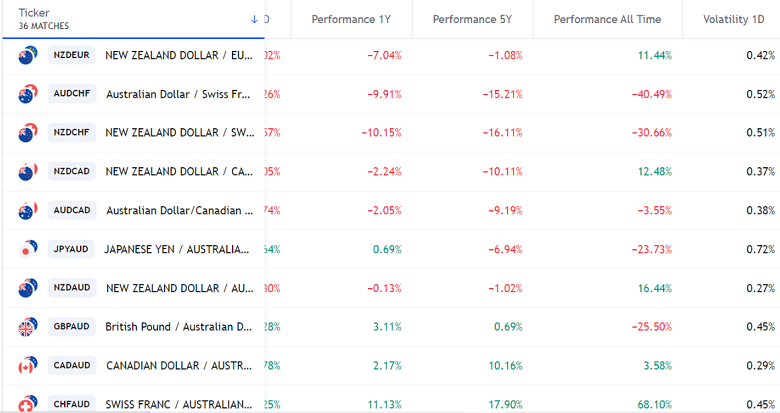Viewport: 780px width, 413px height.
Task: Open Japanese Yen / Australian Dollar link
Action: (x=178, y=249)
